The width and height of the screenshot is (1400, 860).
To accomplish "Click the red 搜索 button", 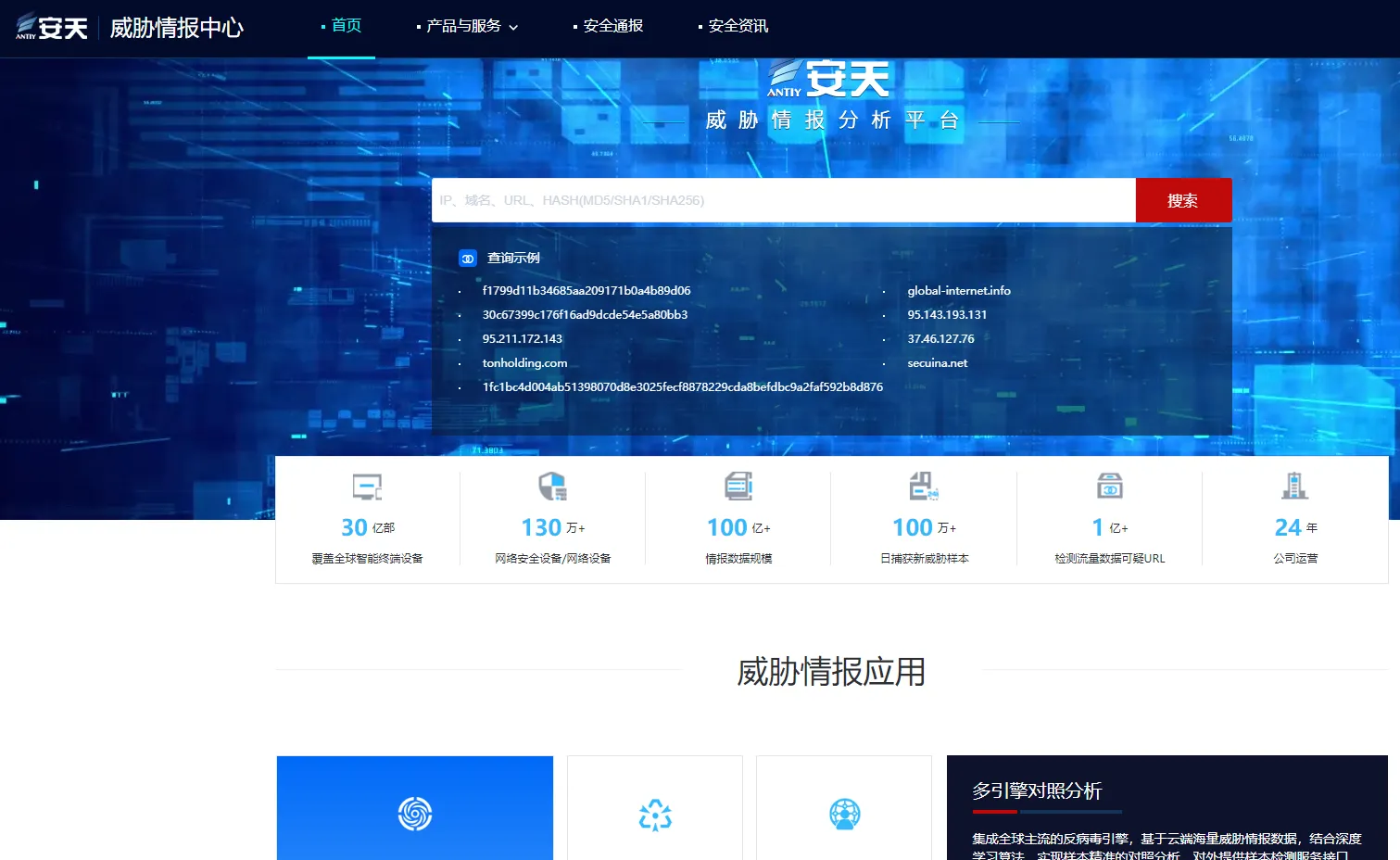I will pyautogui.click(x=1184, y=200).
